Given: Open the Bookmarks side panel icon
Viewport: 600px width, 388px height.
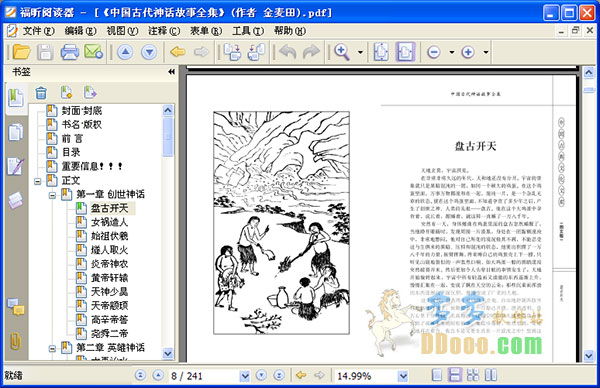Looking at the screenshot, I should pos(16,98).
